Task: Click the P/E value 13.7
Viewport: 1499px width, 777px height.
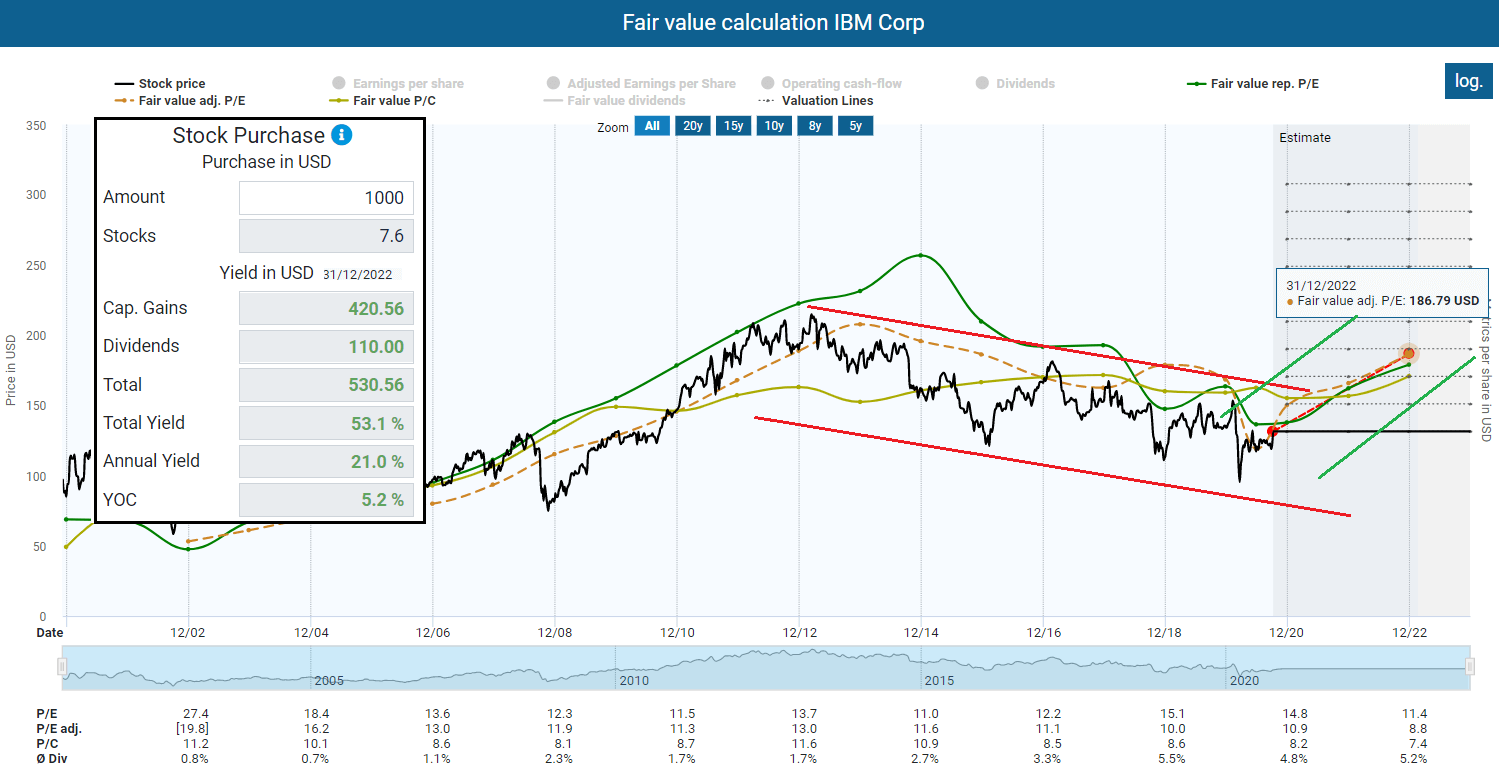Action: point(804,714)
